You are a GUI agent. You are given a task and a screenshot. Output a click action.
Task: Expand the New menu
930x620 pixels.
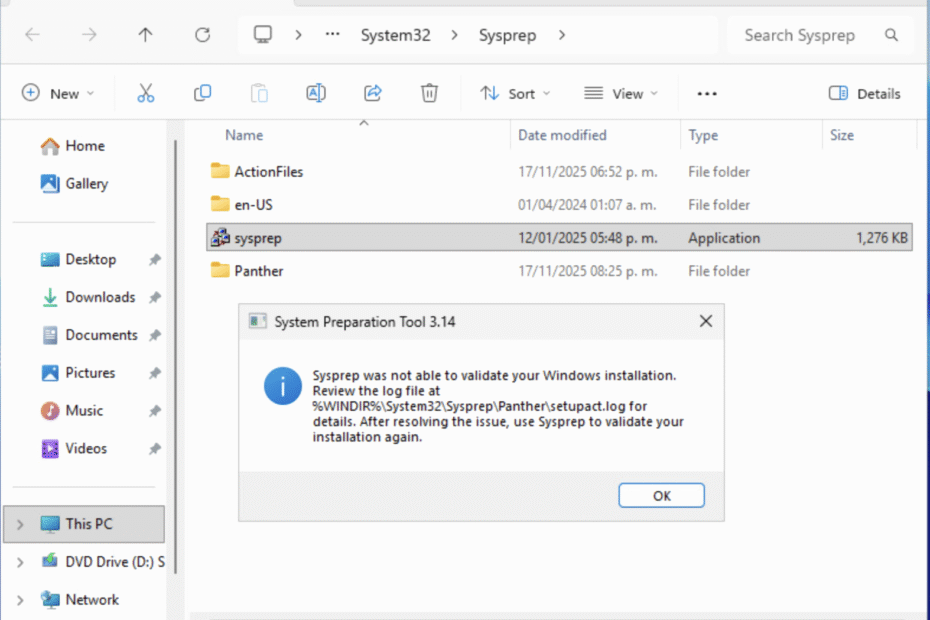pyautogui.click(x=58, y=93)
